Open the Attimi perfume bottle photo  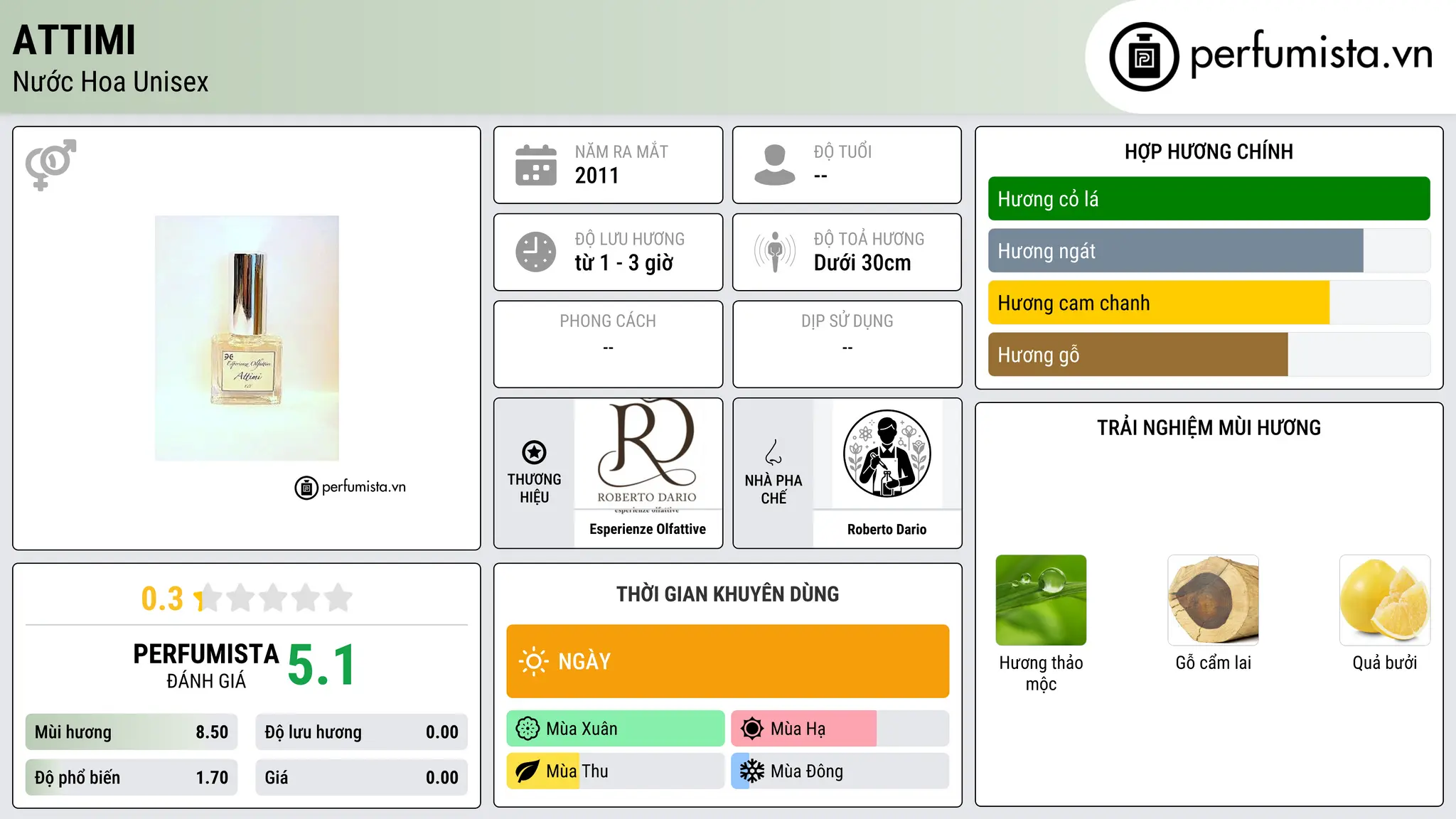[247, 338]
